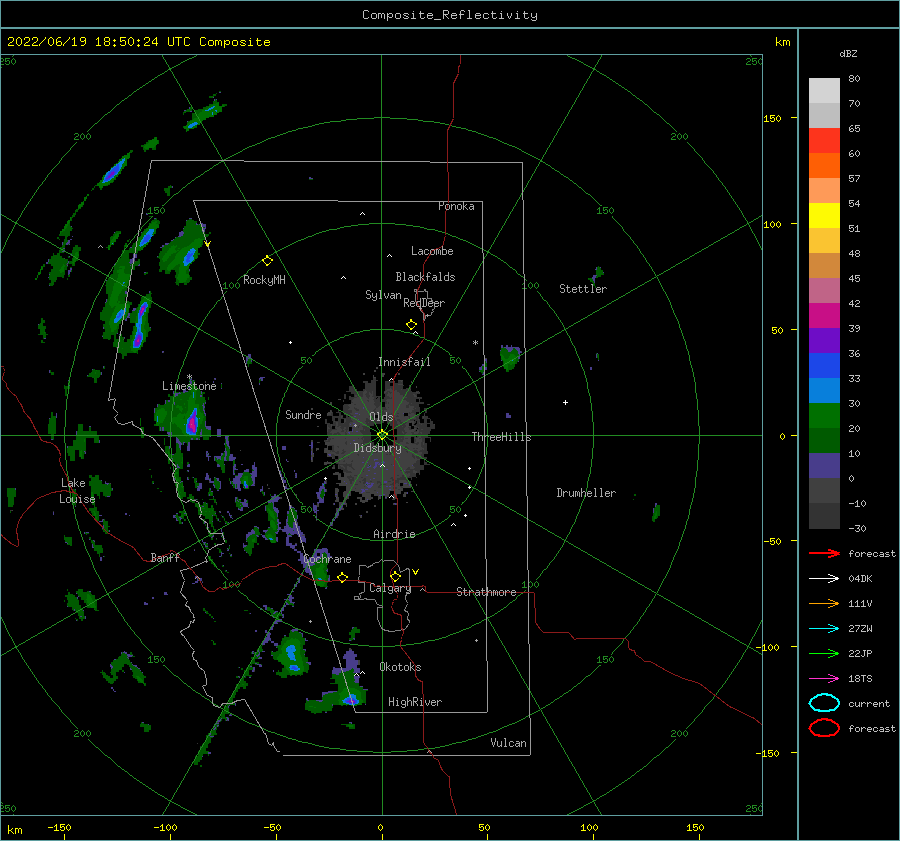Viewport: 900px width, 841px height.
Task: Click the Lake Louise label
Action: click(77, 491)
